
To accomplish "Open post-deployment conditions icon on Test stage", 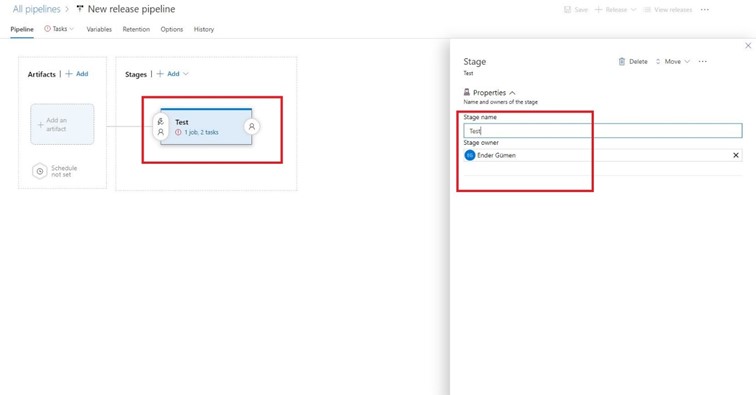I will tap(251, 127).
